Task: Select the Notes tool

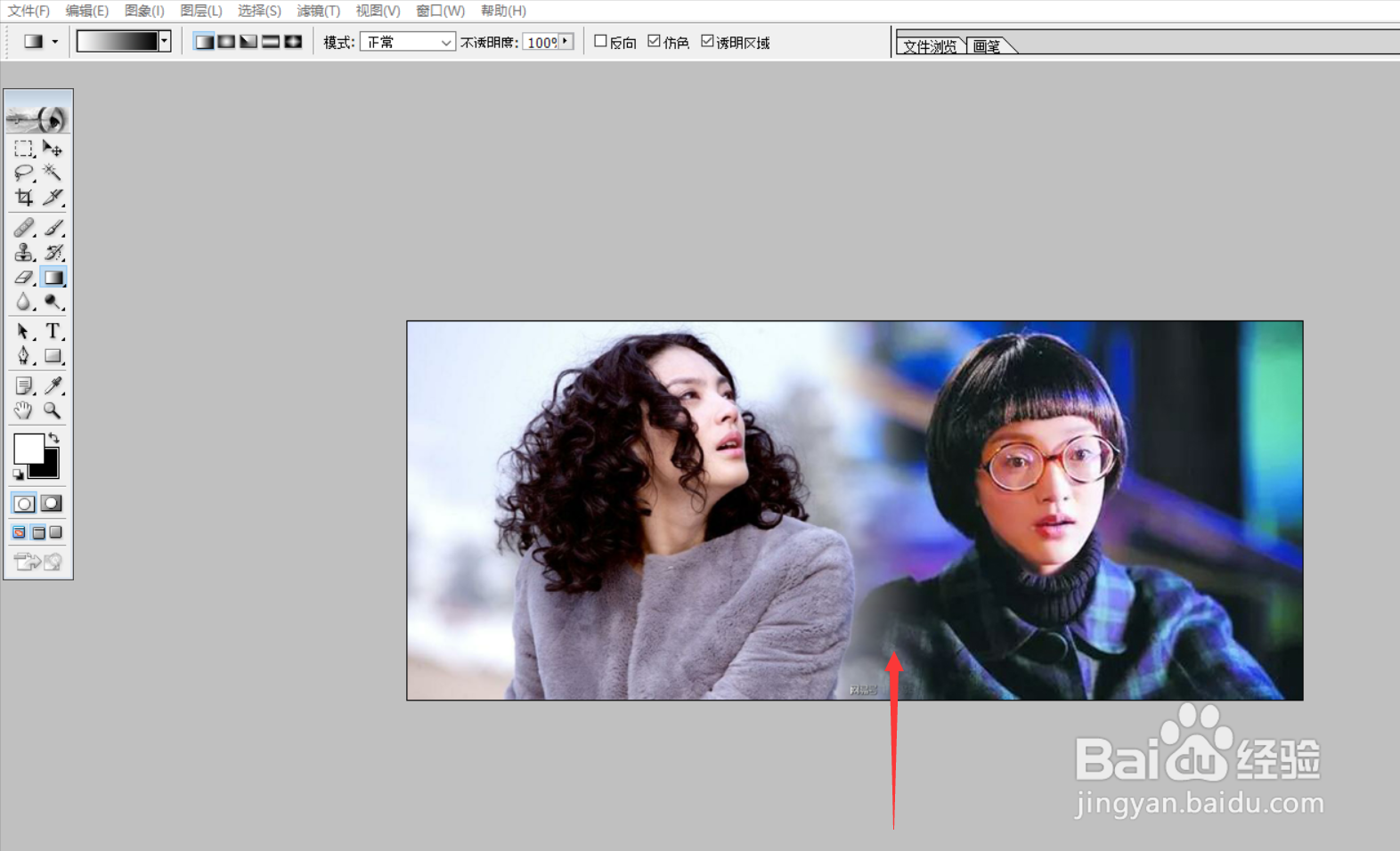Action: [x=24, y=385]
